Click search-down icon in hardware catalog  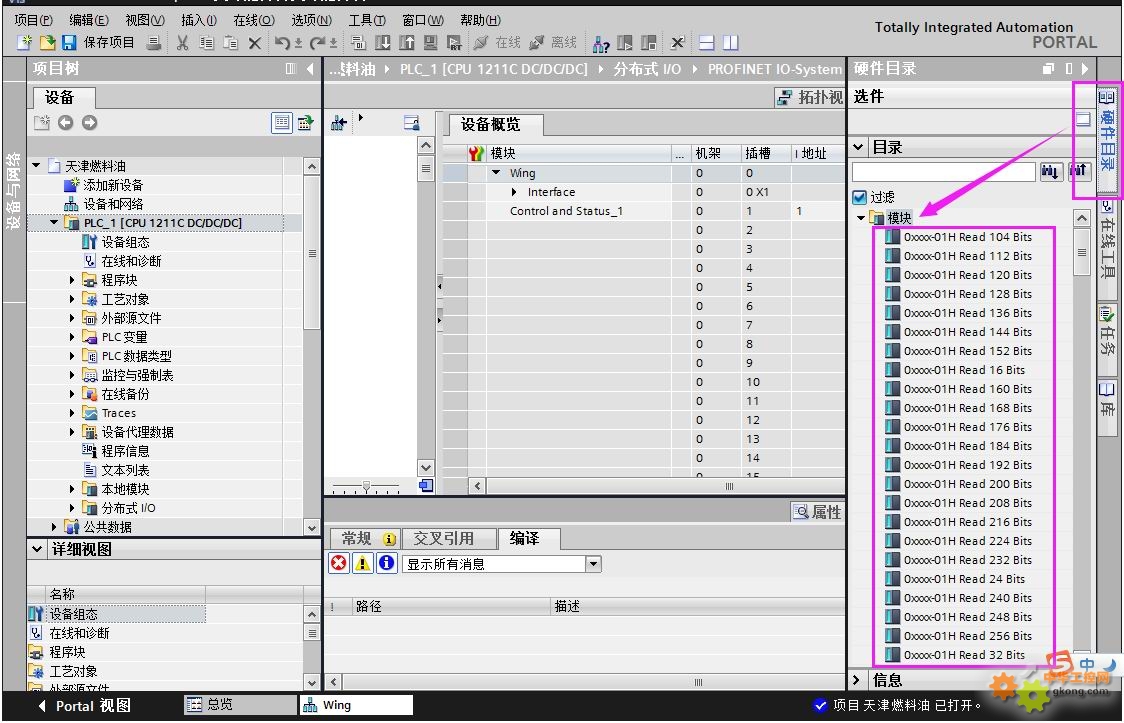(1050, 171)
